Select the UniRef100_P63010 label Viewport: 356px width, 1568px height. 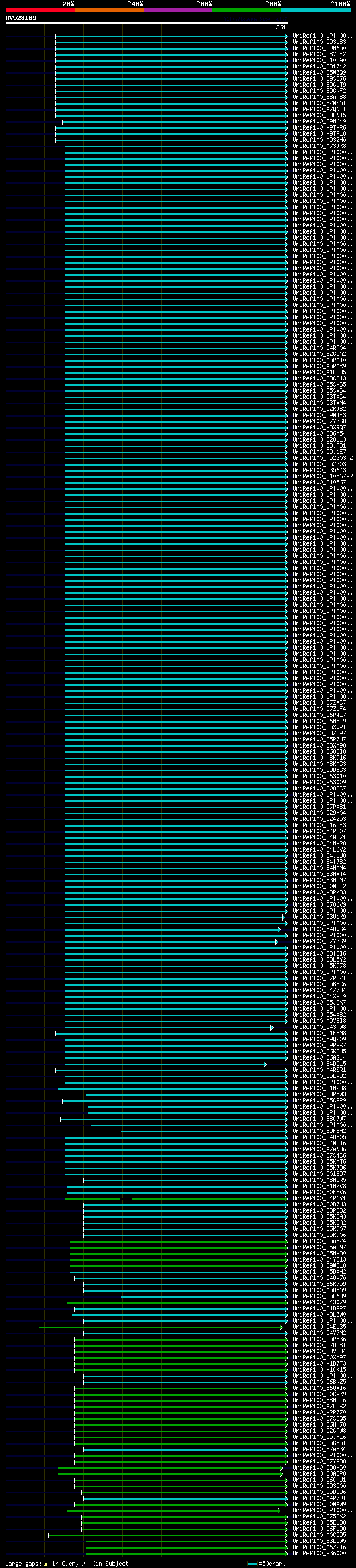click(x=319, y=776)
